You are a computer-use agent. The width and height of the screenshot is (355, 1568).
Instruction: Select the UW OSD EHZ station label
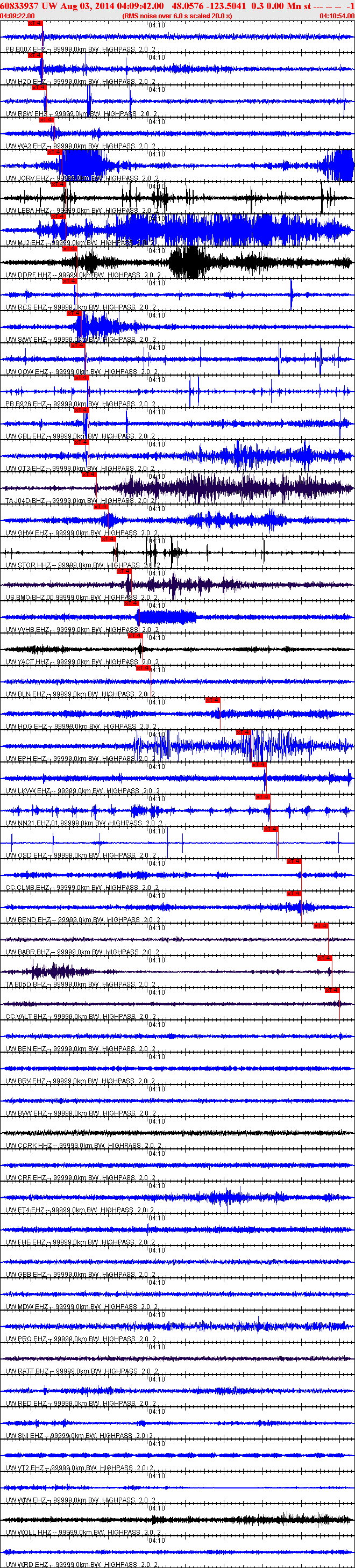click(x=80, y=856)
